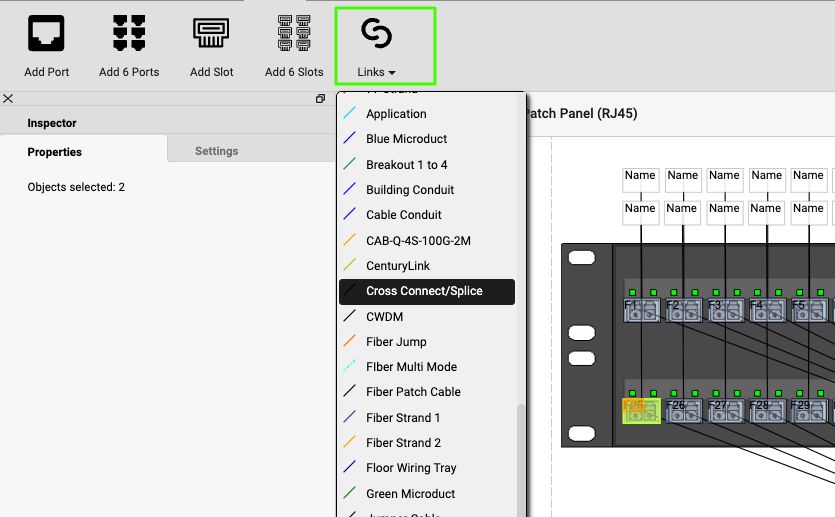Viewport: 835px width, 517px height.
Task: Select port F2 on patch panel
Action: 683,310
